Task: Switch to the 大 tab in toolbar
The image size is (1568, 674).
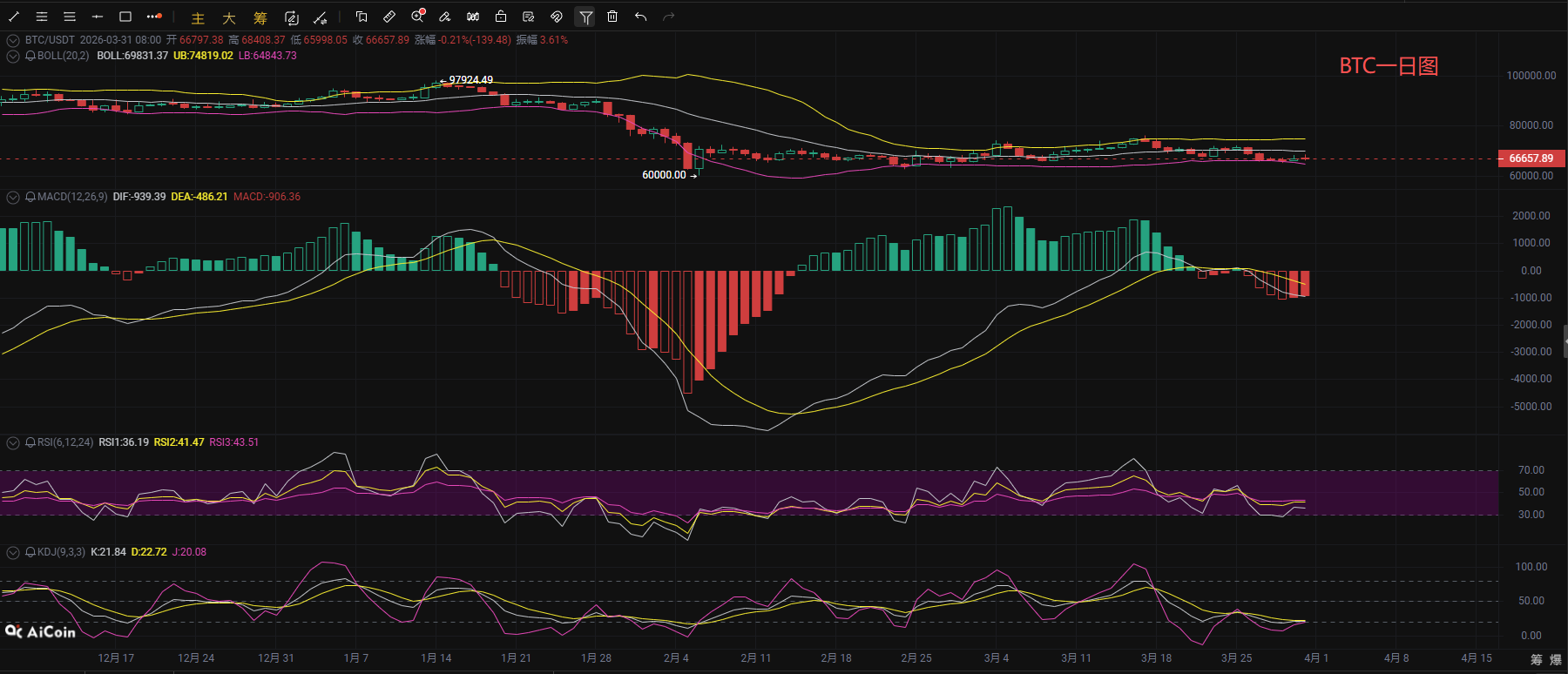Action: (229, 17)
